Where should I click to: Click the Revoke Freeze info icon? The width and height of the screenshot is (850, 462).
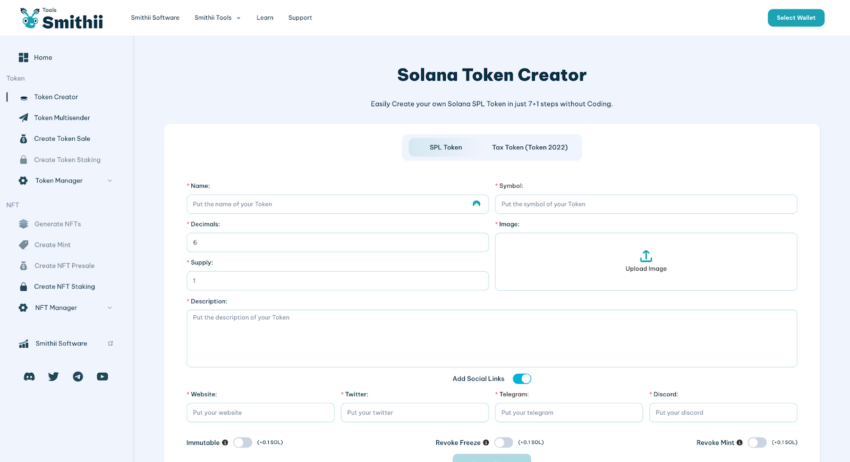[486, 442]
